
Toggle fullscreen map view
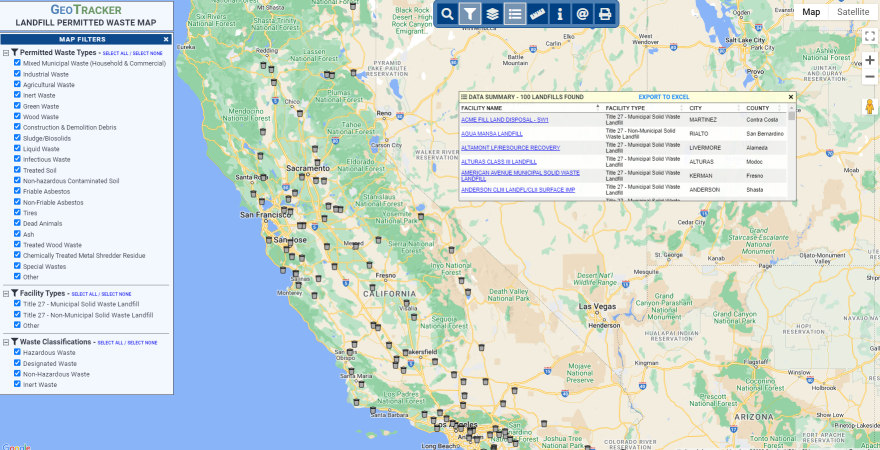(x=869, y=36)
